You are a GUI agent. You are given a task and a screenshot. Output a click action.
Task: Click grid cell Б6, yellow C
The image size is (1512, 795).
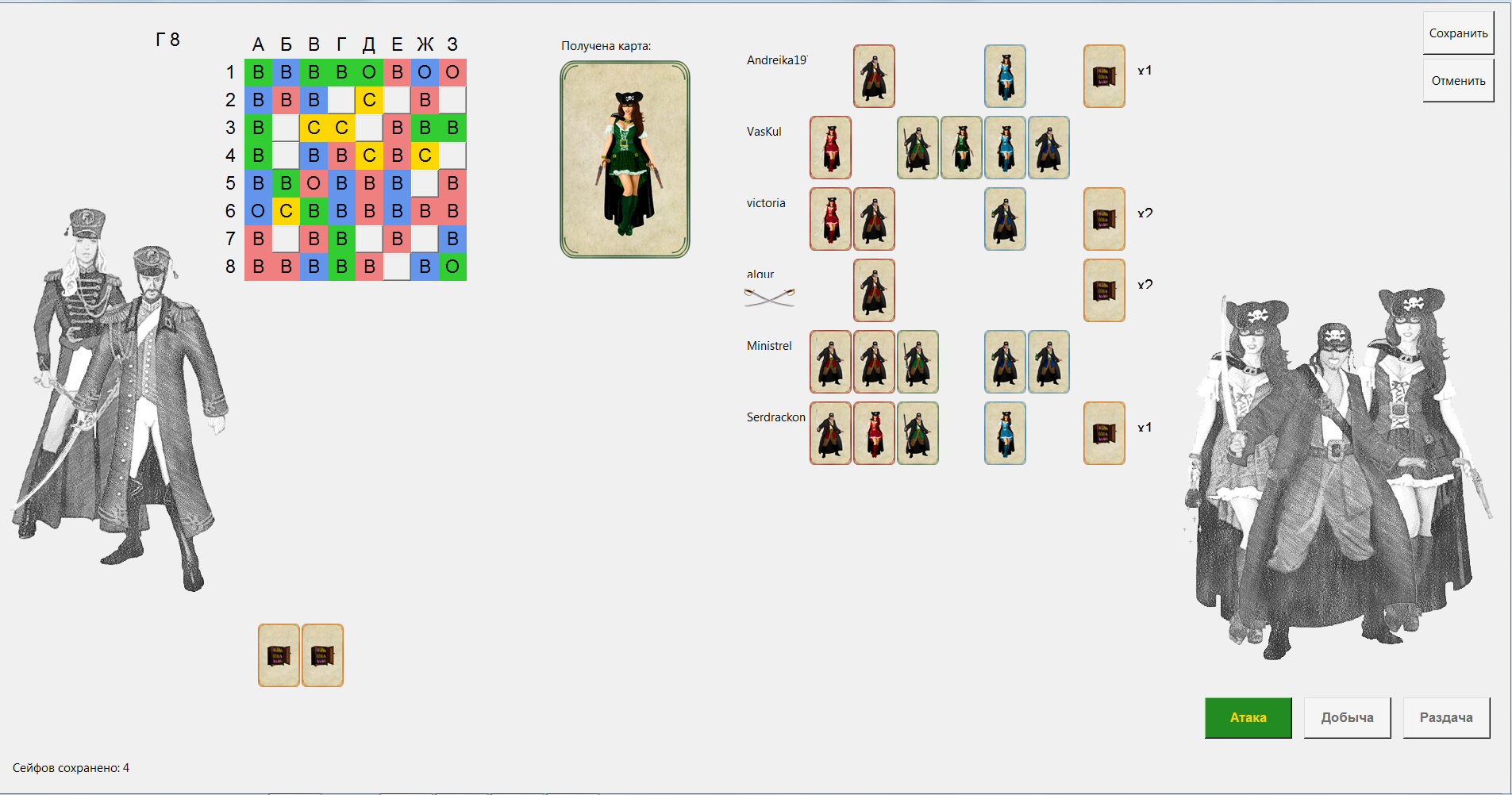coord(286,211)
